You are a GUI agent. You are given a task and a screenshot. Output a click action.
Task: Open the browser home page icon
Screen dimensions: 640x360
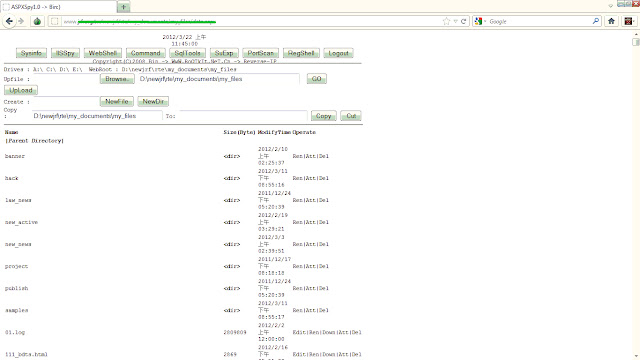pyautogui.click(x=611, y=21)
